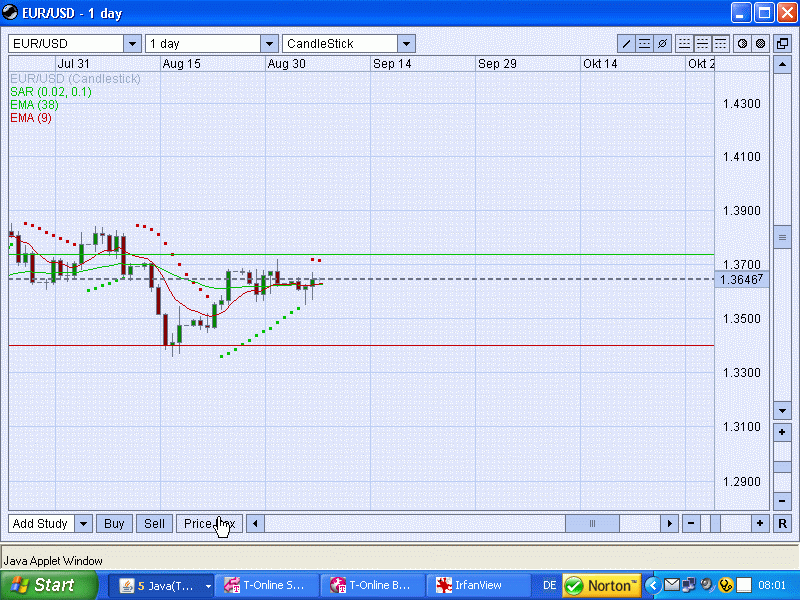
Task: Click the 1 day period combo field
Action: (x=203, y=44)
